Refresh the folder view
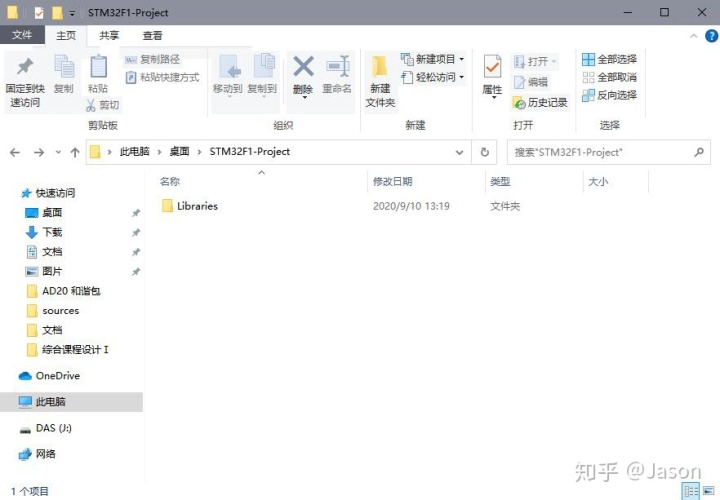The height and width of the screenshot is (500, 720). coord(484,152)
